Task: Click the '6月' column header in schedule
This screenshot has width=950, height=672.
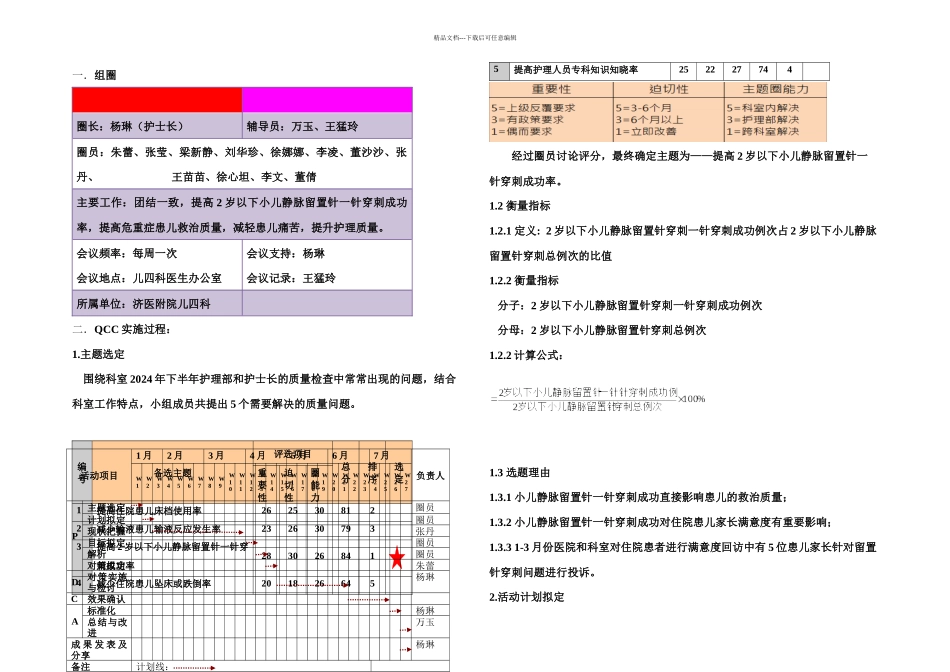Action: tap(339, 456)
